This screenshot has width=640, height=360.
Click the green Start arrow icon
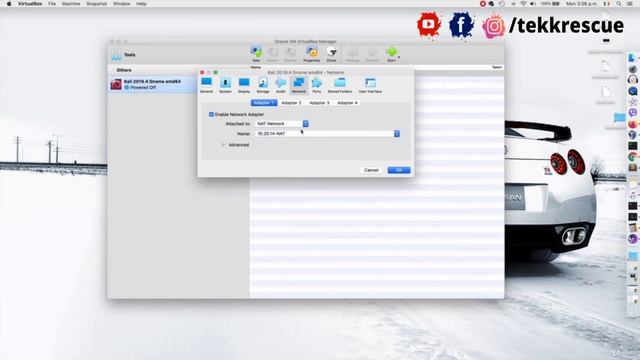[391, 52]
